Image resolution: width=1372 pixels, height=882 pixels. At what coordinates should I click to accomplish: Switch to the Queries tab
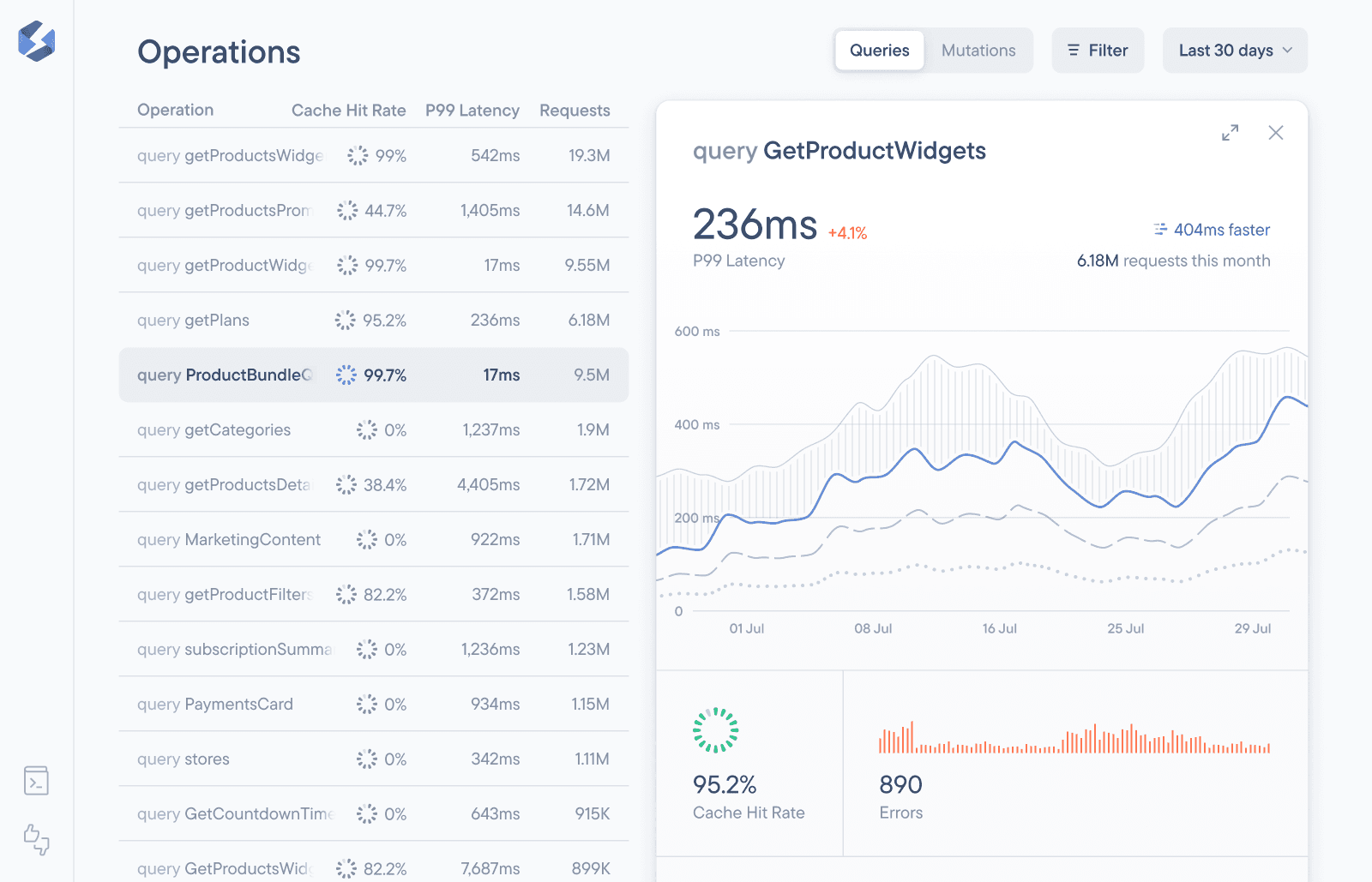[x=879, y=51]
